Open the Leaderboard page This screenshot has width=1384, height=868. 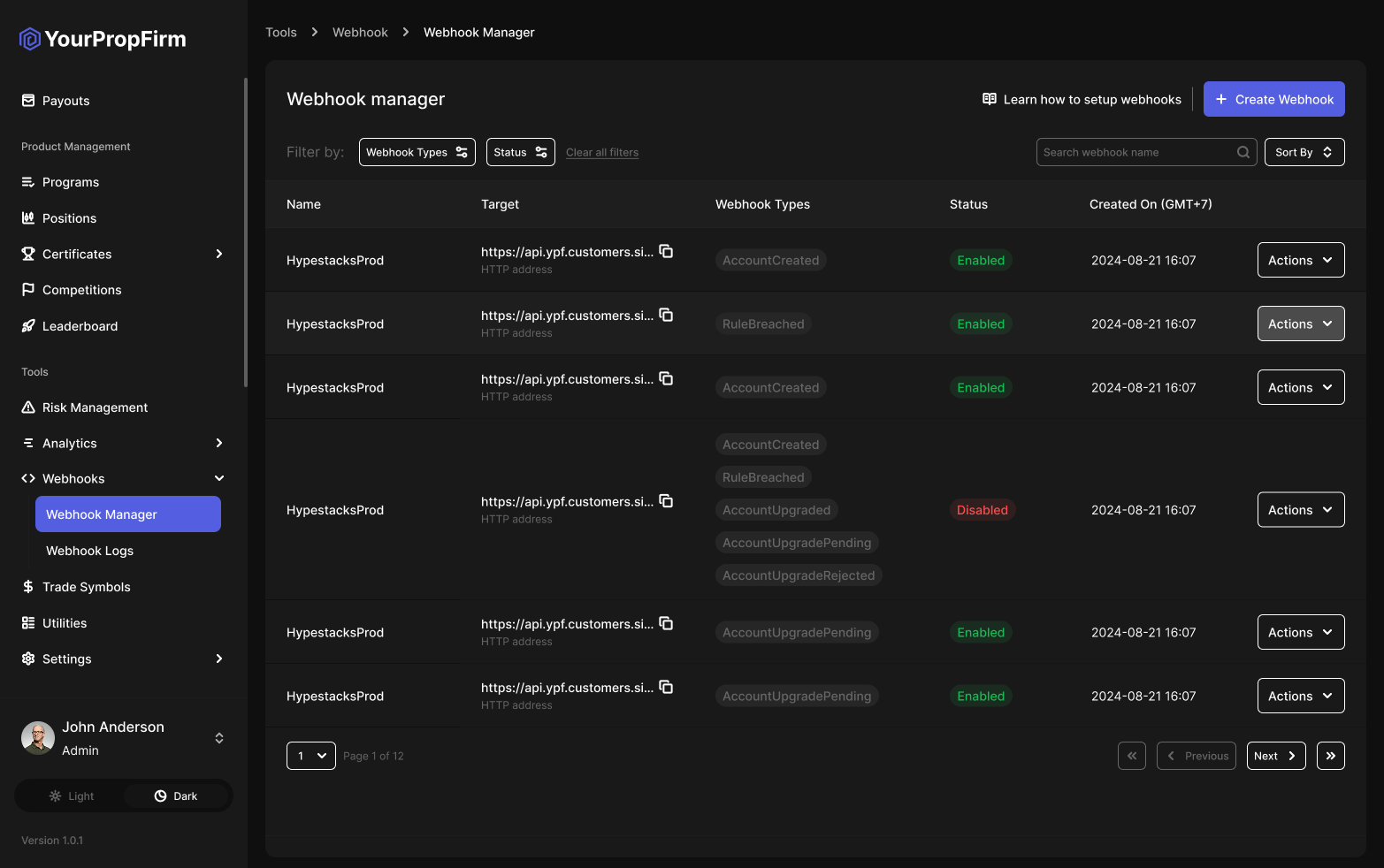[80, 326]
